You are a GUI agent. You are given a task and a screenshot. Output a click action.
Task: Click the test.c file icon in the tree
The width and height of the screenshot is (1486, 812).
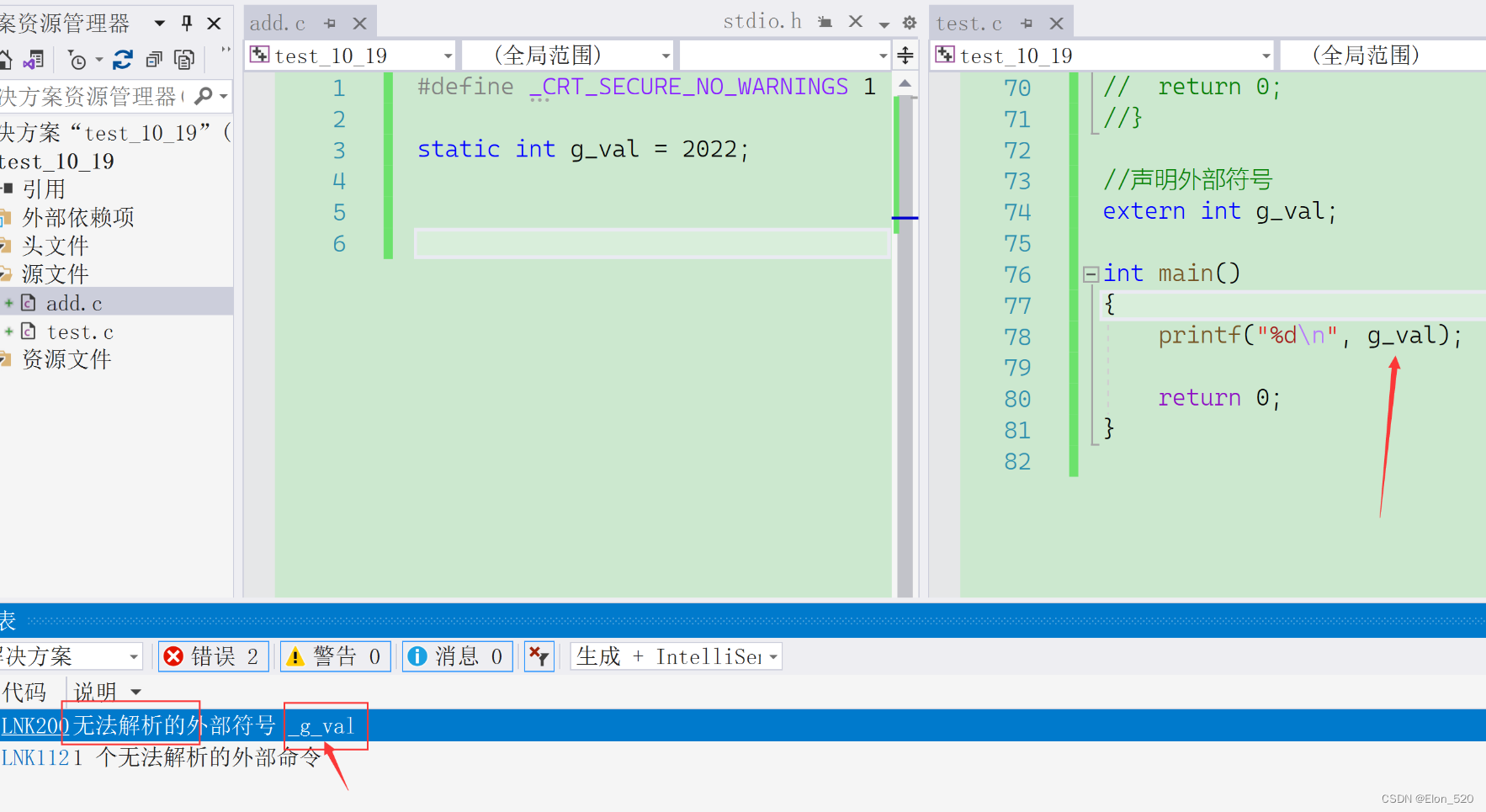click(29, 332)
